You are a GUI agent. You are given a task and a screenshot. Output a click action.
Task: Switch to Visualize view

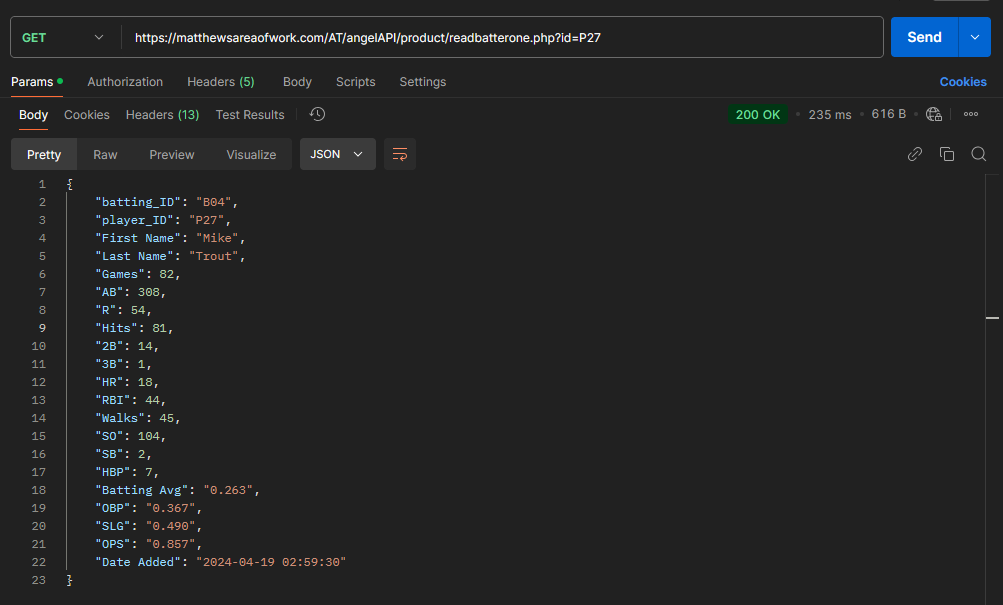tap(251, 154)
